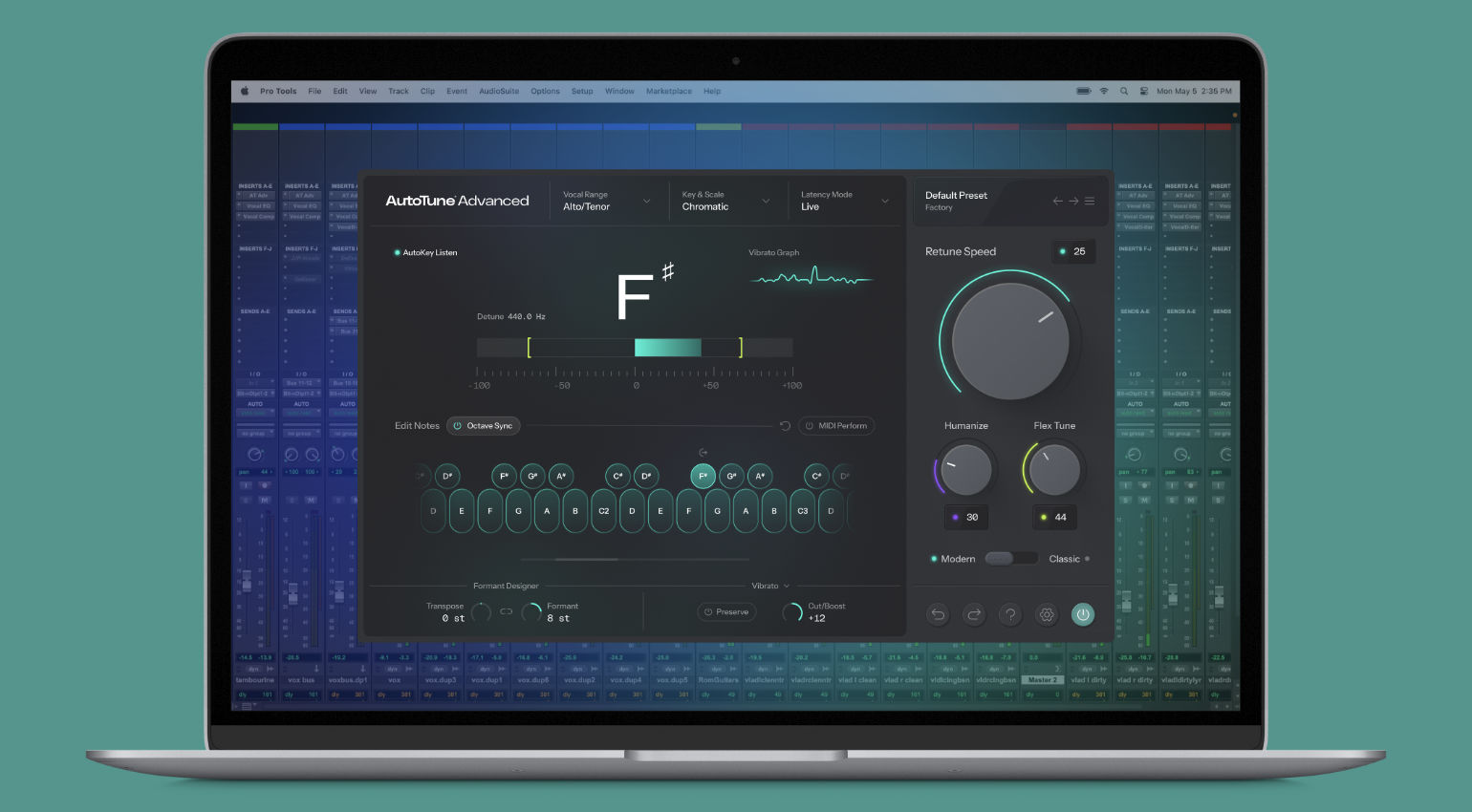This screenshot has height=812, width=1472.
Task: Open the Clip menu
Action: (x=427, y=92)
